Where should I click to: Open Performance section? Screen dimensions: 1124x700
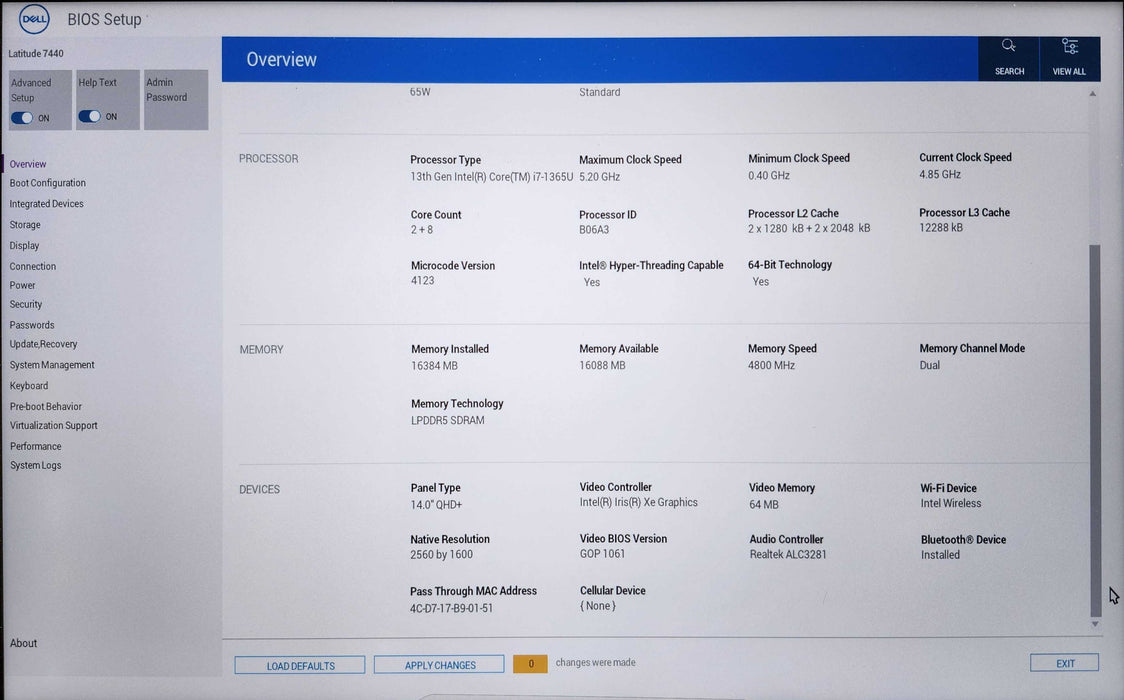click(x=36, y=446)
